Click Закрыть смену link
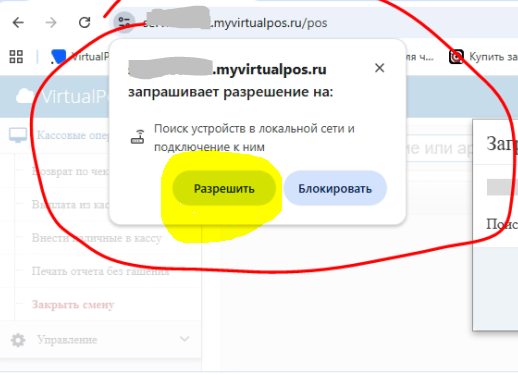 tap(73, 305)
